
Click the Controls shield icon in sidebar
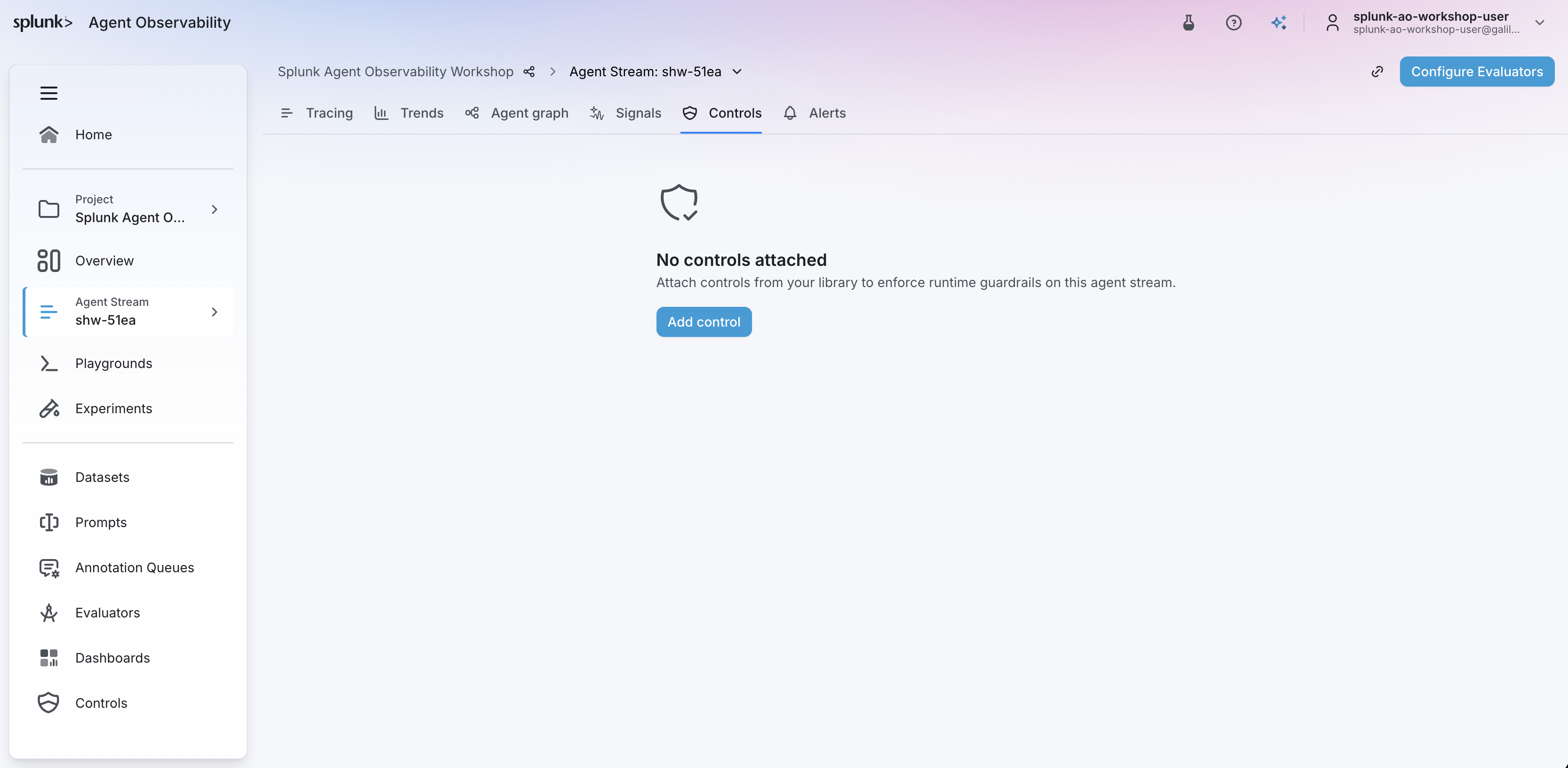click(x=48, y=703)
